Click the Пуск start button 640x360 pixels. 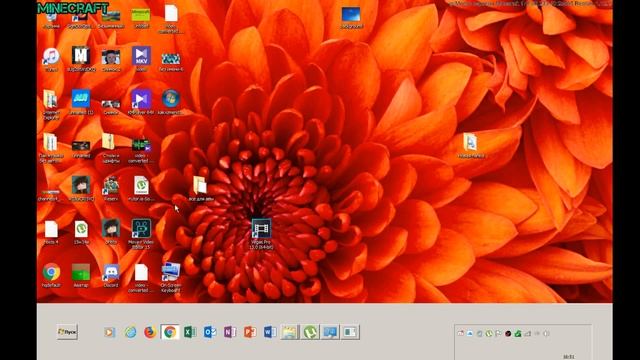[x=67, y=332]
